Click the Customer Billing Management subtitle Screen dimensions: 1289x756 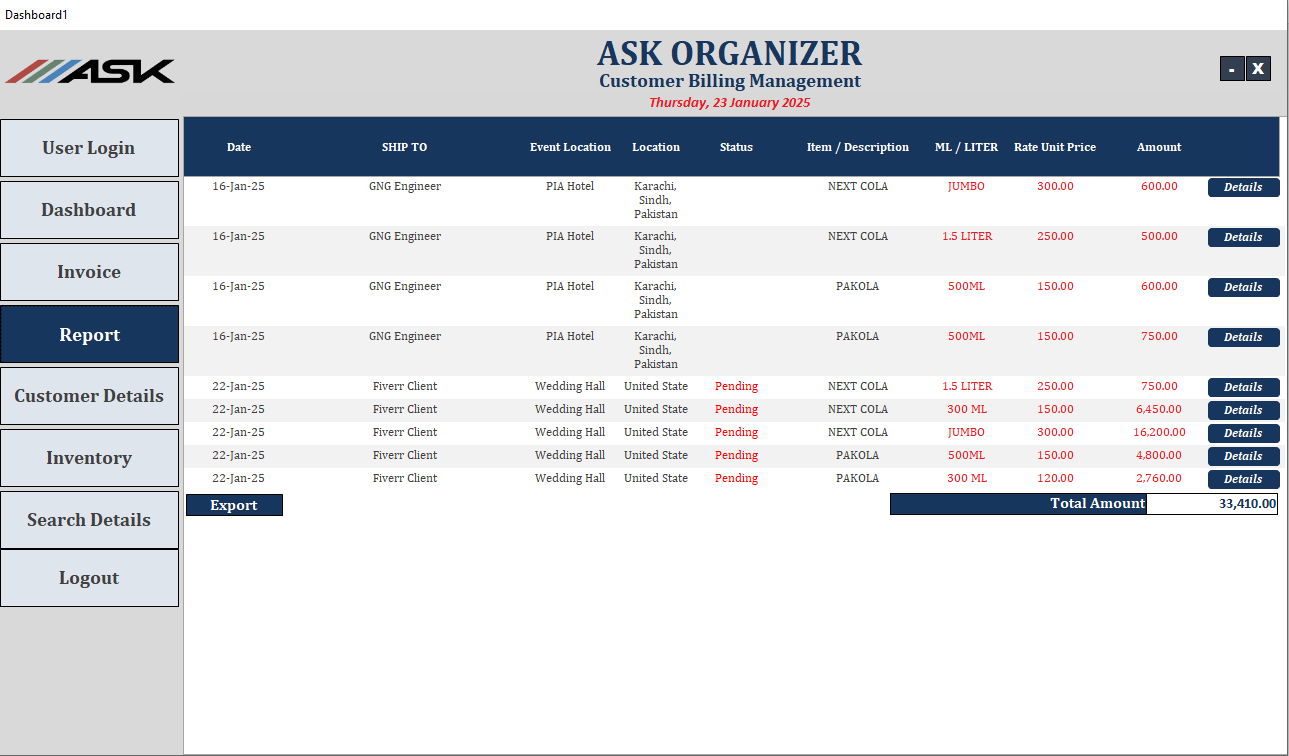[x=730, y=81]
